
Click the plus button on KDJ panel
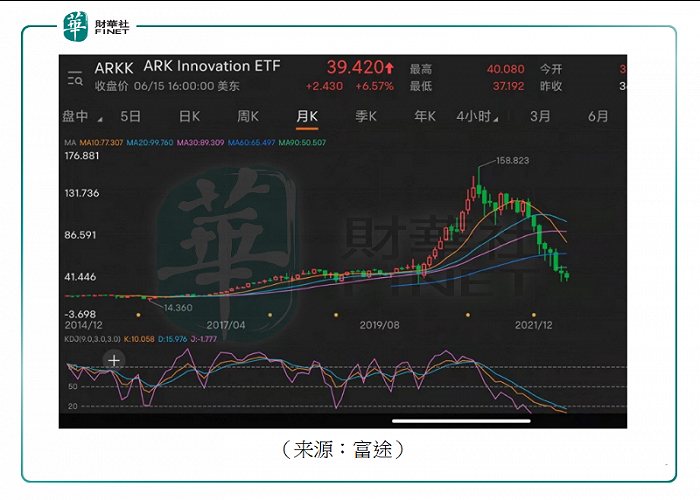(114, 360)
